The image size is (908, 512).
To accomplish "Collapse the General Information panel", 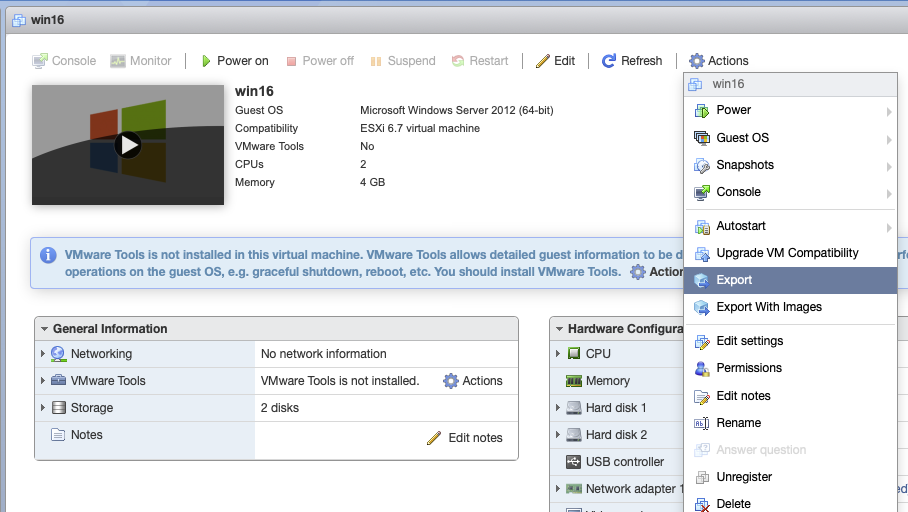I will pos(43,329).
